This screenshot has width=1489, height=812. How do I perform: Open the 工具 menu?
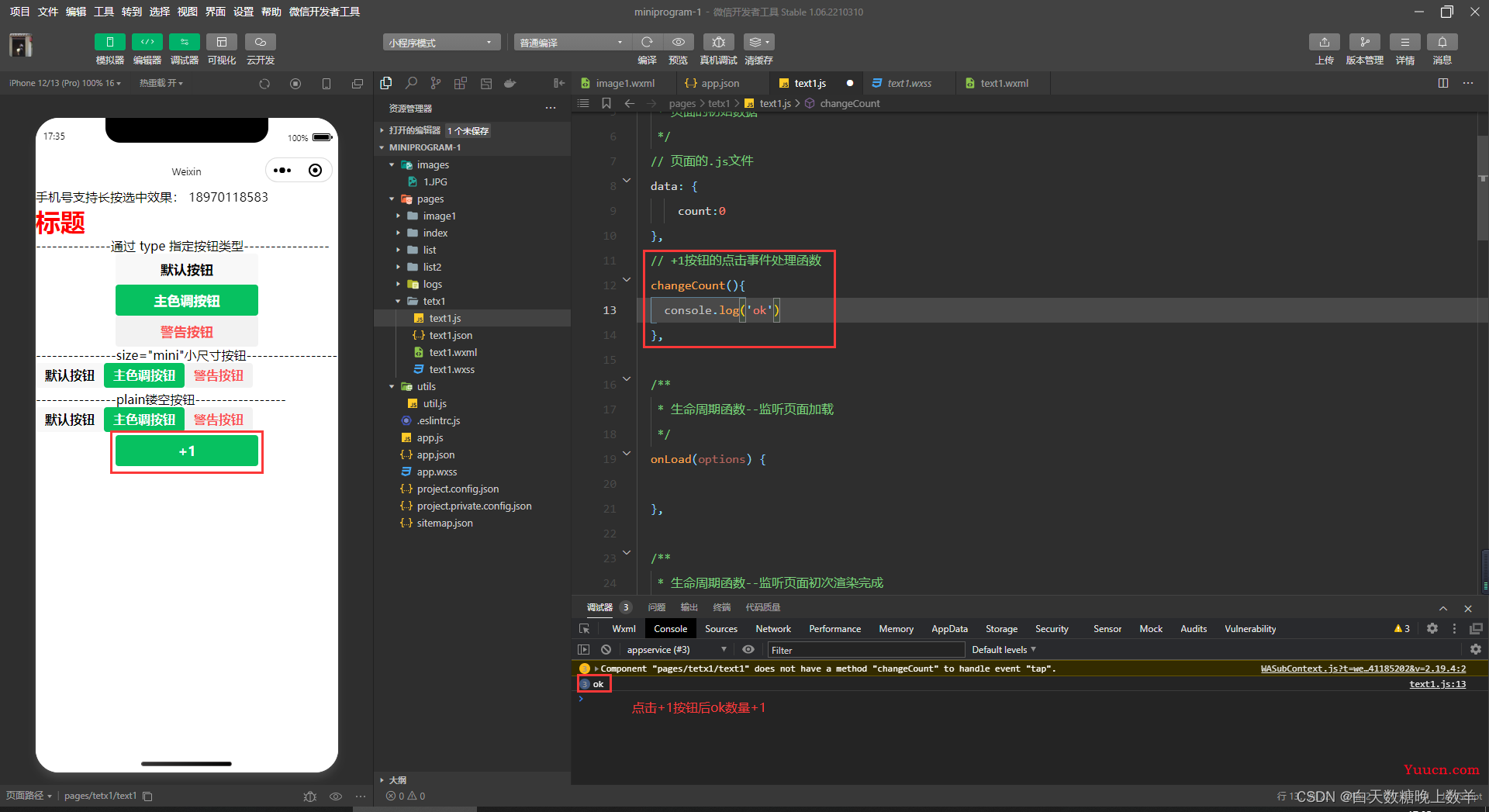coord(104,12)
